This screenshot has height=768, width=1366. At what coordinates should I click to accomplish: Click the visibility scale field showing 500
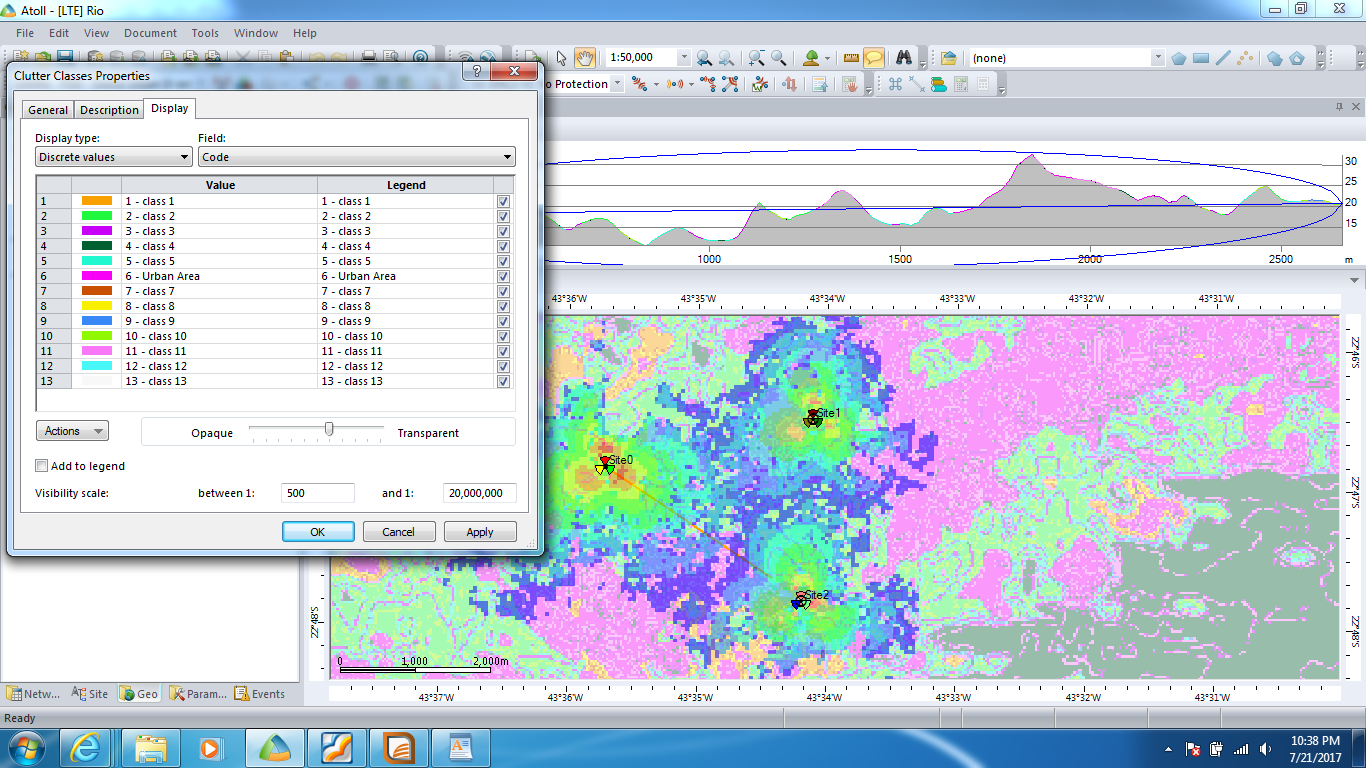[x=318, y=493]
